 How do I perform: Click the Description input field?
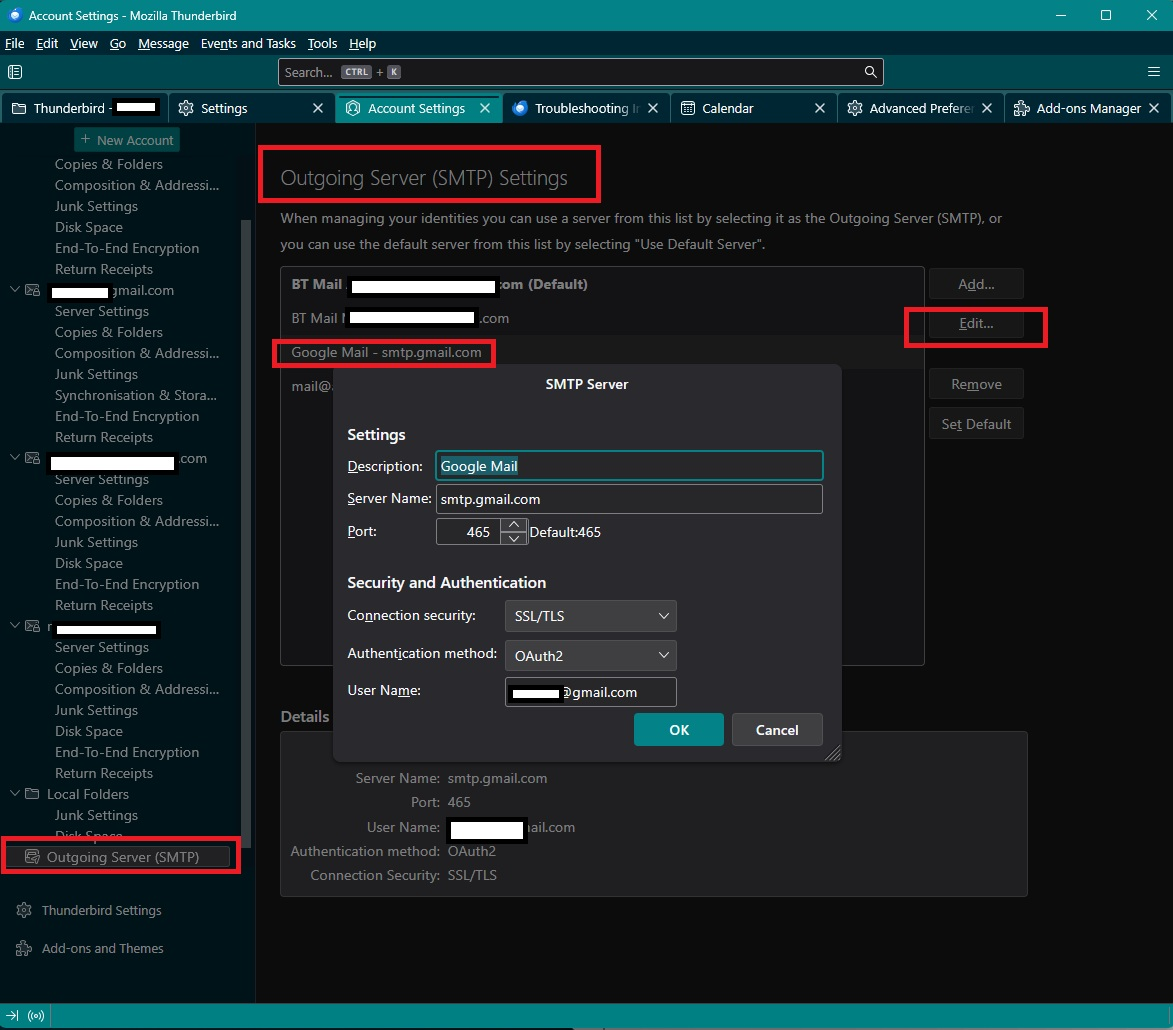[629, 466]
